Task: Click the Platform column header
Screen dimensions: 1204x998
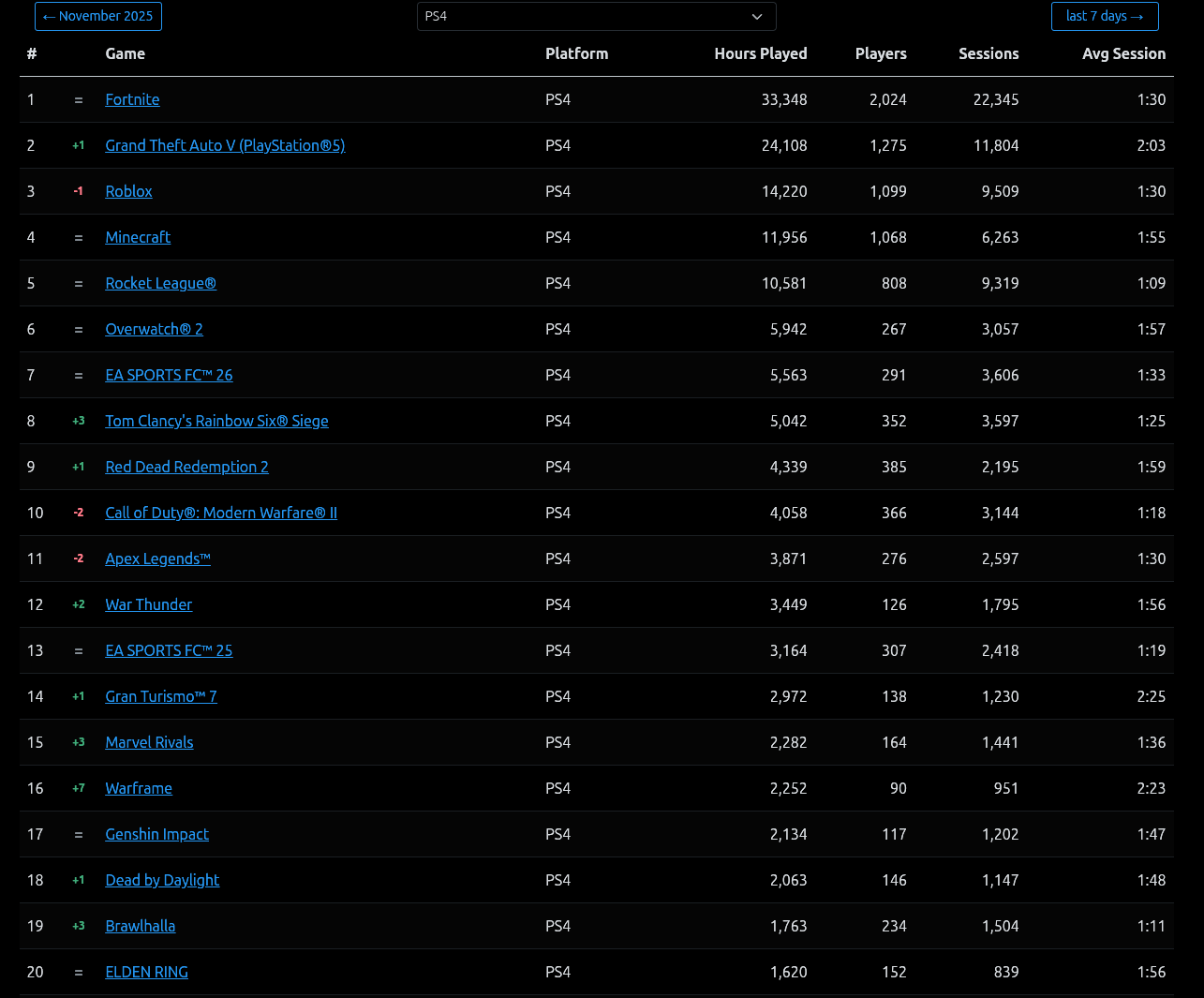Action: click(576, 53)
